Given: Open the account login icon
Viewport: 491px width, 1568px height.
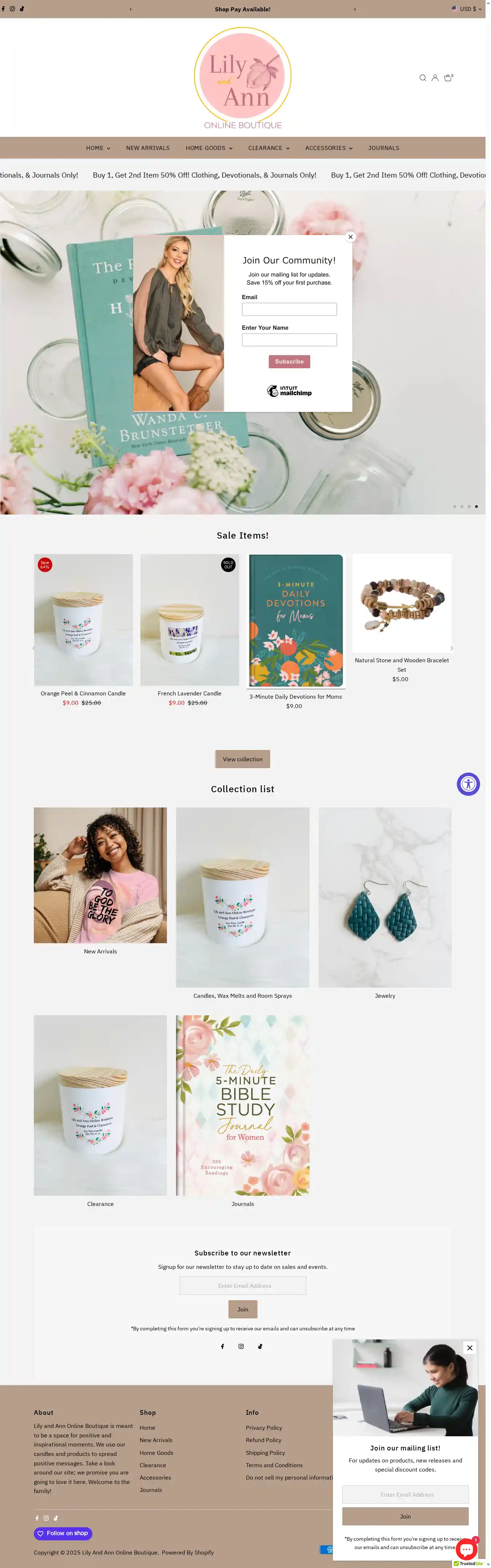Looking at the screenshot, I should (x=435, y=78).
